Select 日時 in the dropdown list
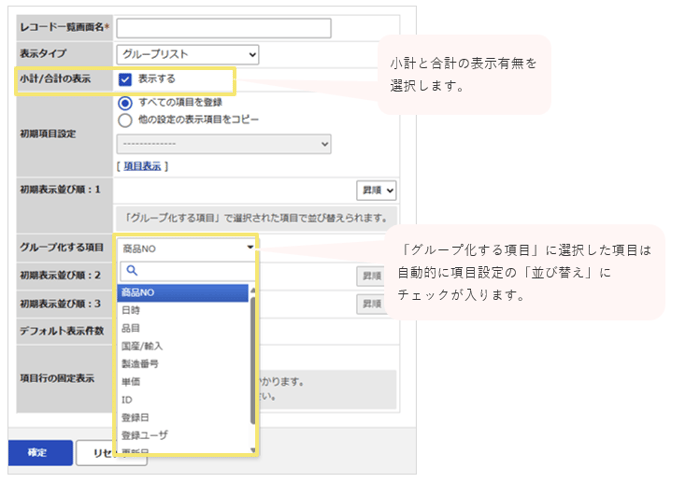The image size is (700, 483). [183, 310]
